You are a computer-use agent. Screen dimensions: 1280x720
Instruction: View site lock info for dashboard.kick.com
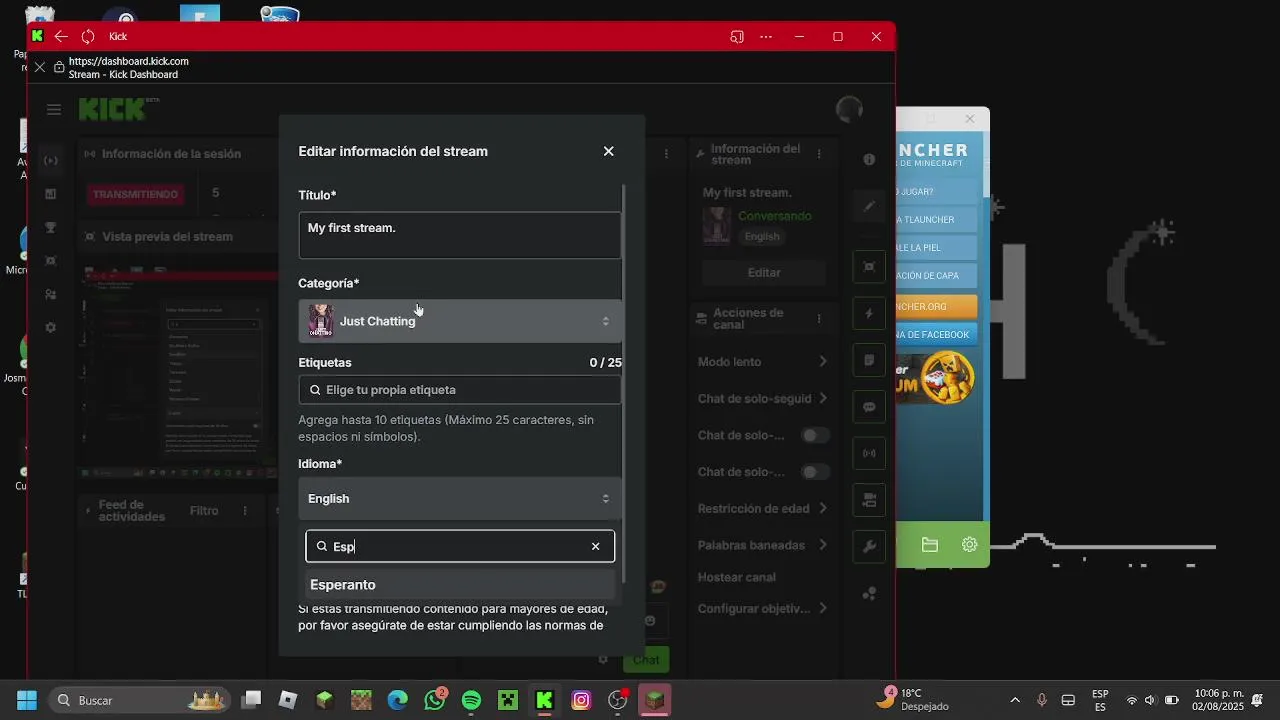[x=59, y=67]
